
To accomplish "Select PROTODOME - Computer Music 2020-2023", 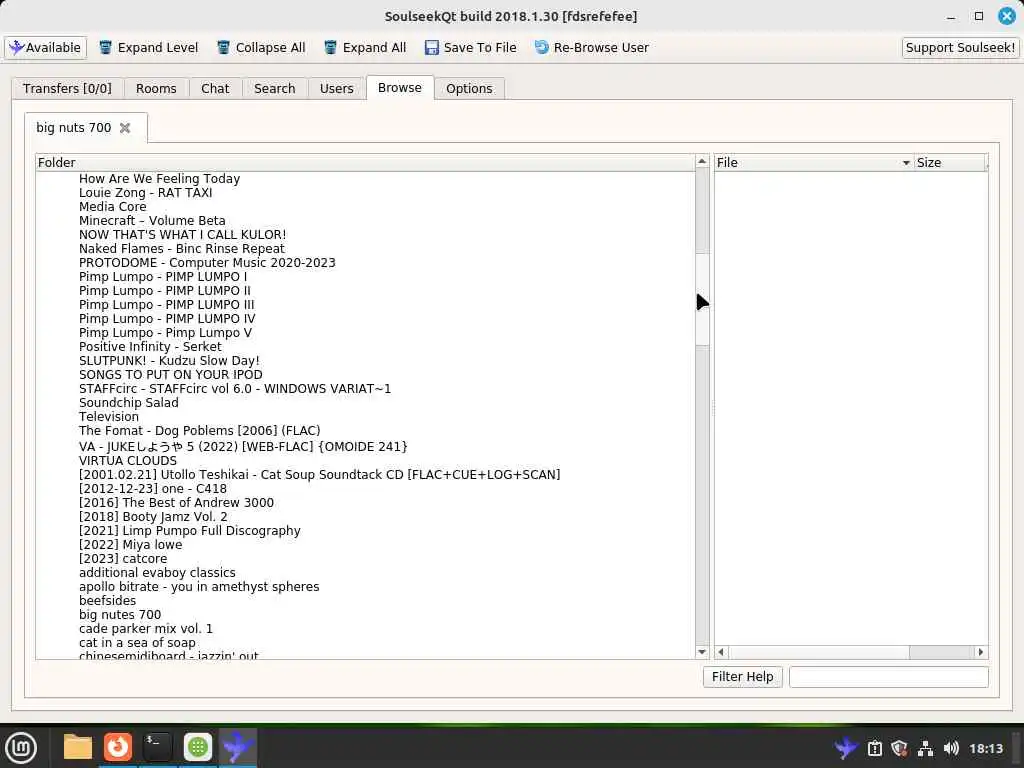I will tap(207, 263).
